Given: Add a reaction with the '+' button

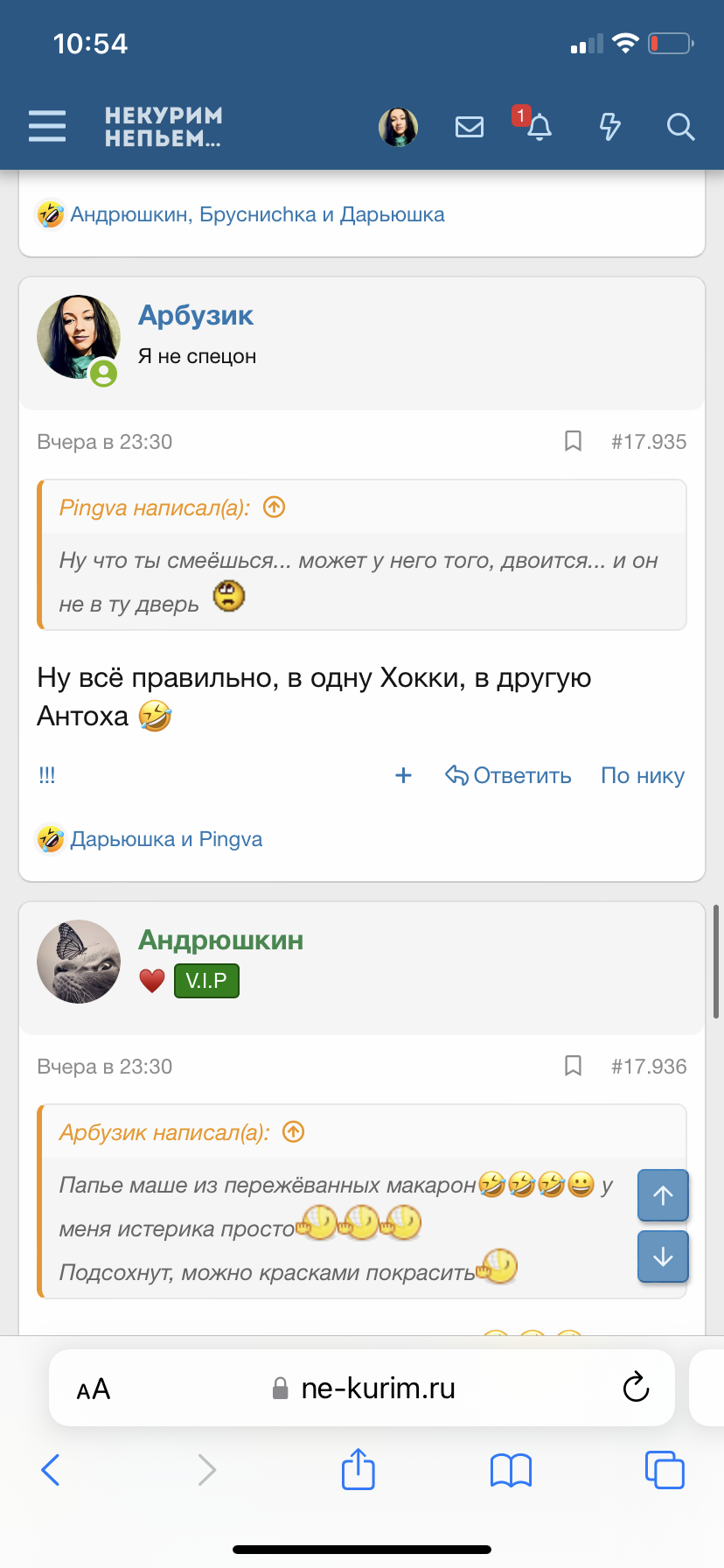Looking at the screenshot, I should 403,775.
